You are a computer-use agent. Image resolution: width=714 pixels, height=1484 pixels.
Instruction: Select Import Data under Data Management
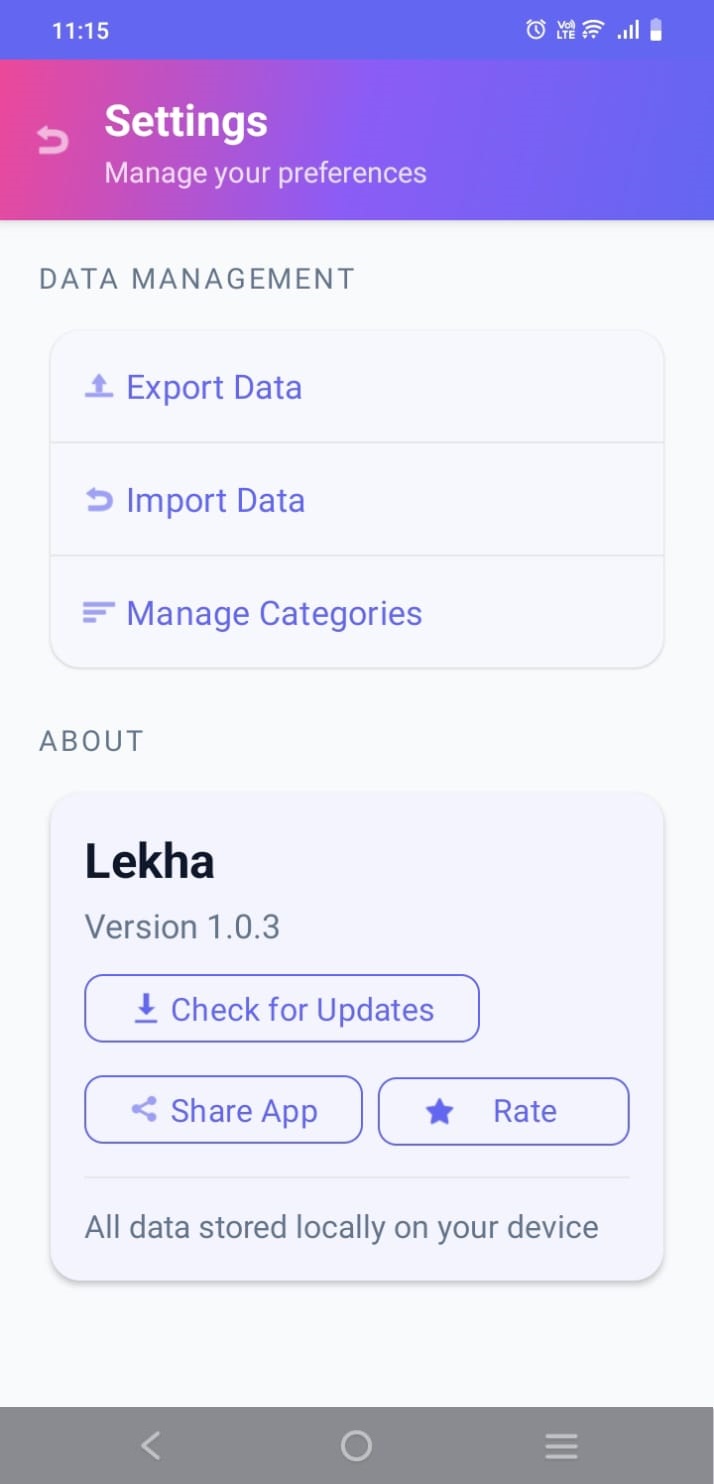(x=356, y=499)
